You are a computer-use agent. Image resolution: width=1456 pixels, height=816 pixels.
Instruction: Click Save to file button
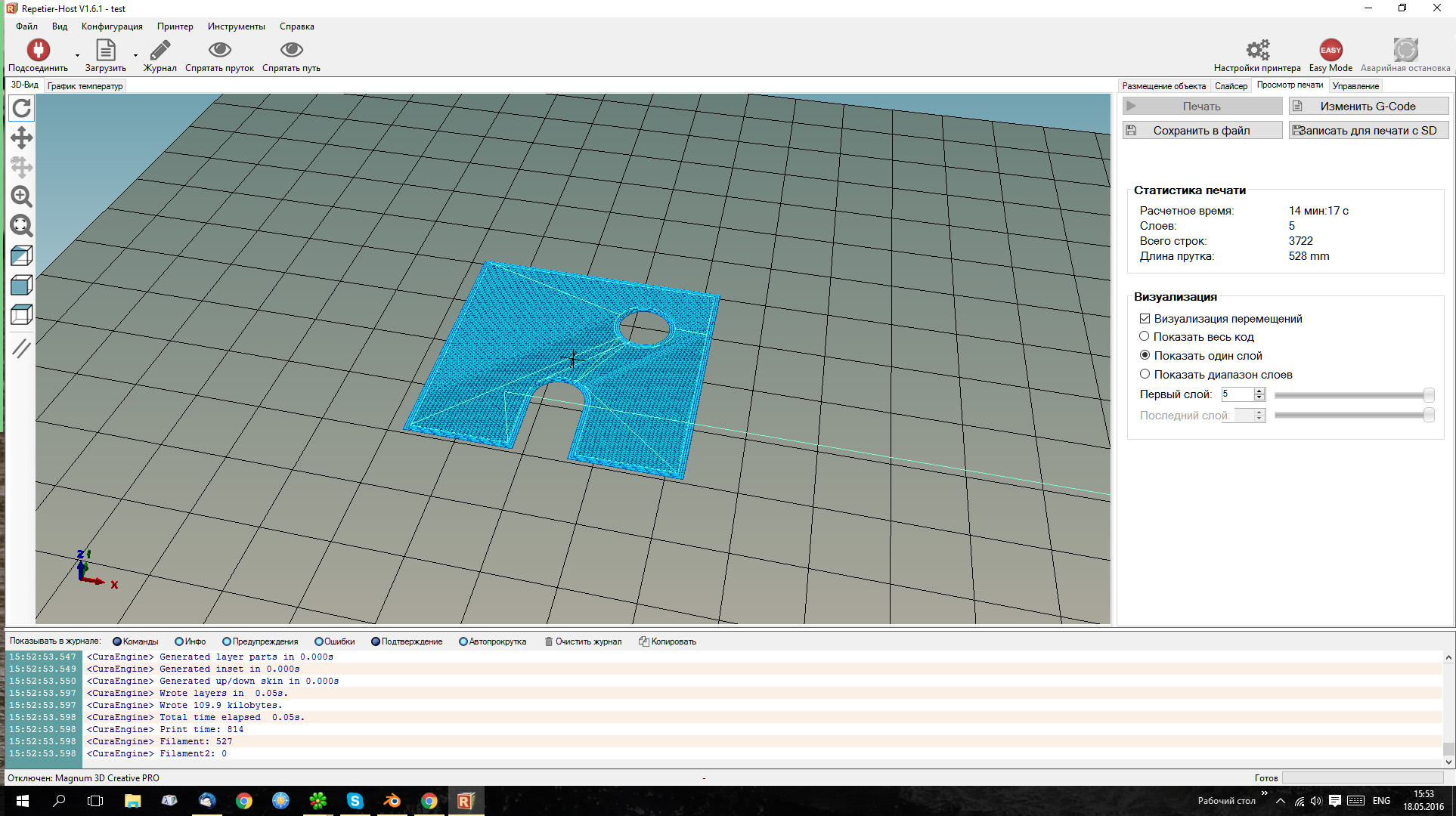tap(1202, 131)
